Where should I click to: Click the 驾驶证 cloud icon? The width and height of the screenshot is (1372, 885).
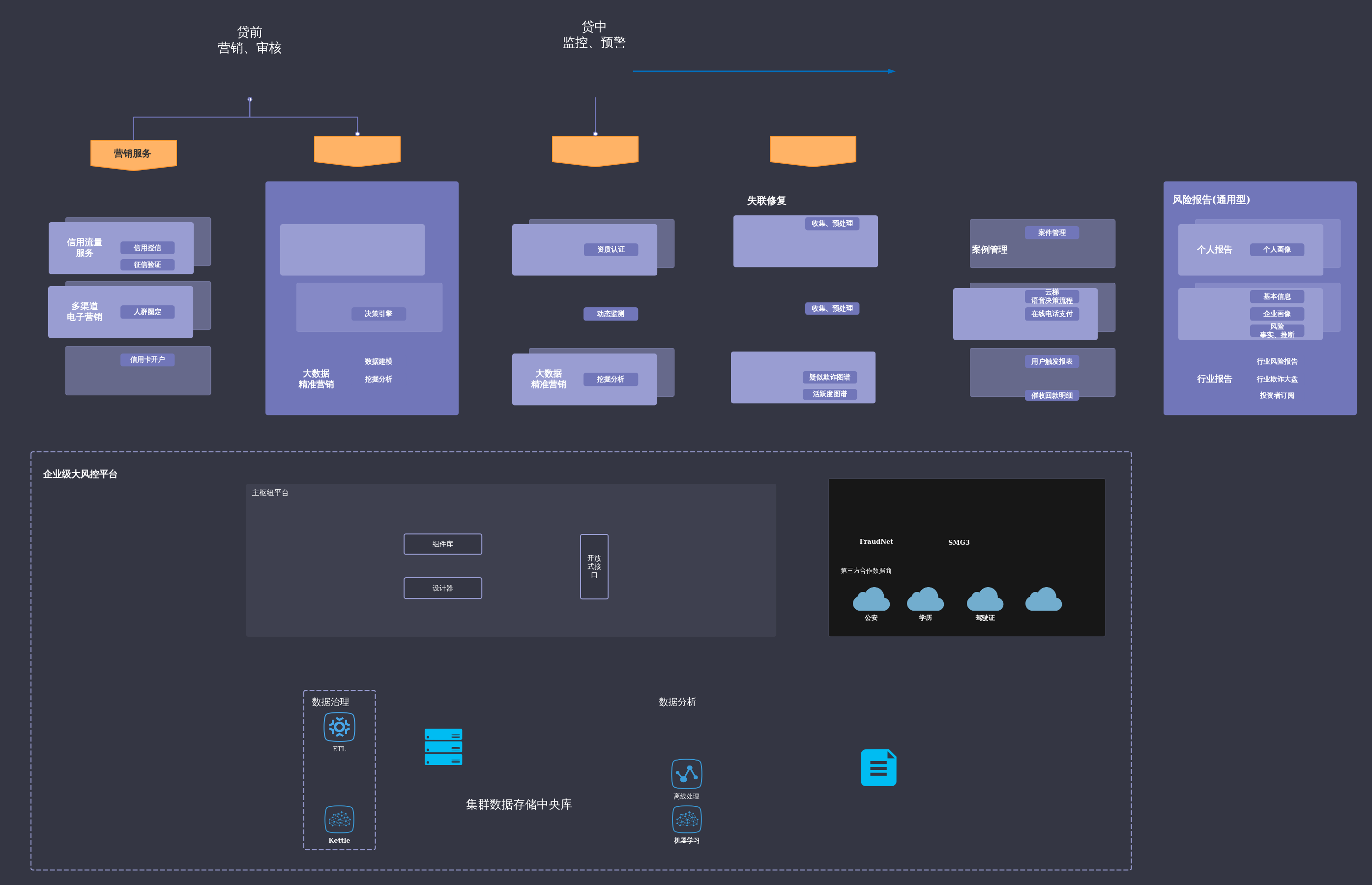coord(985,599)
